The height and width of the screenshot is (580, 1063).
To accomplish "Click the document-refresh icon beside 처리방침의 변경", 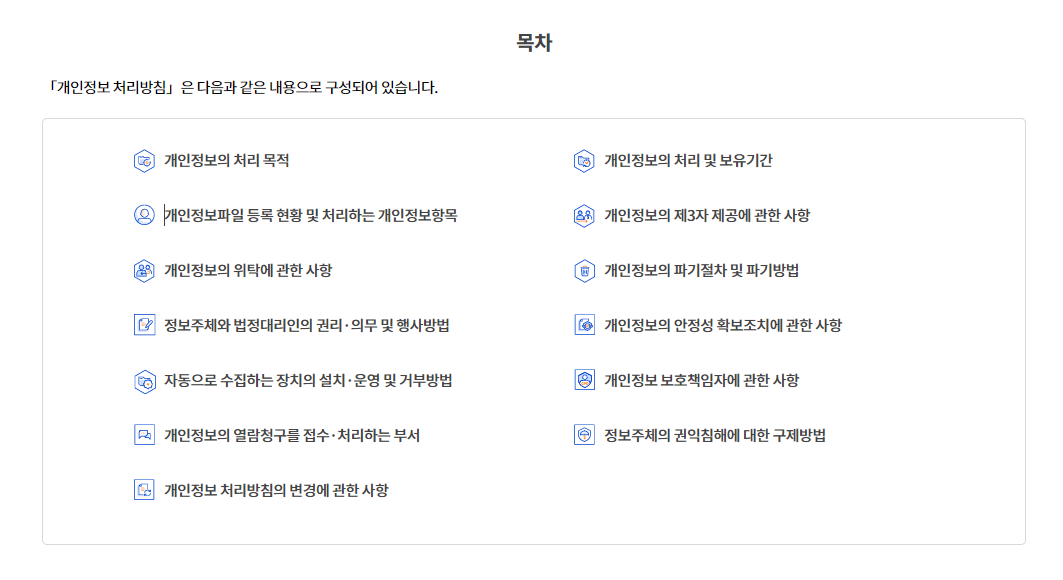I will (144, 490).
